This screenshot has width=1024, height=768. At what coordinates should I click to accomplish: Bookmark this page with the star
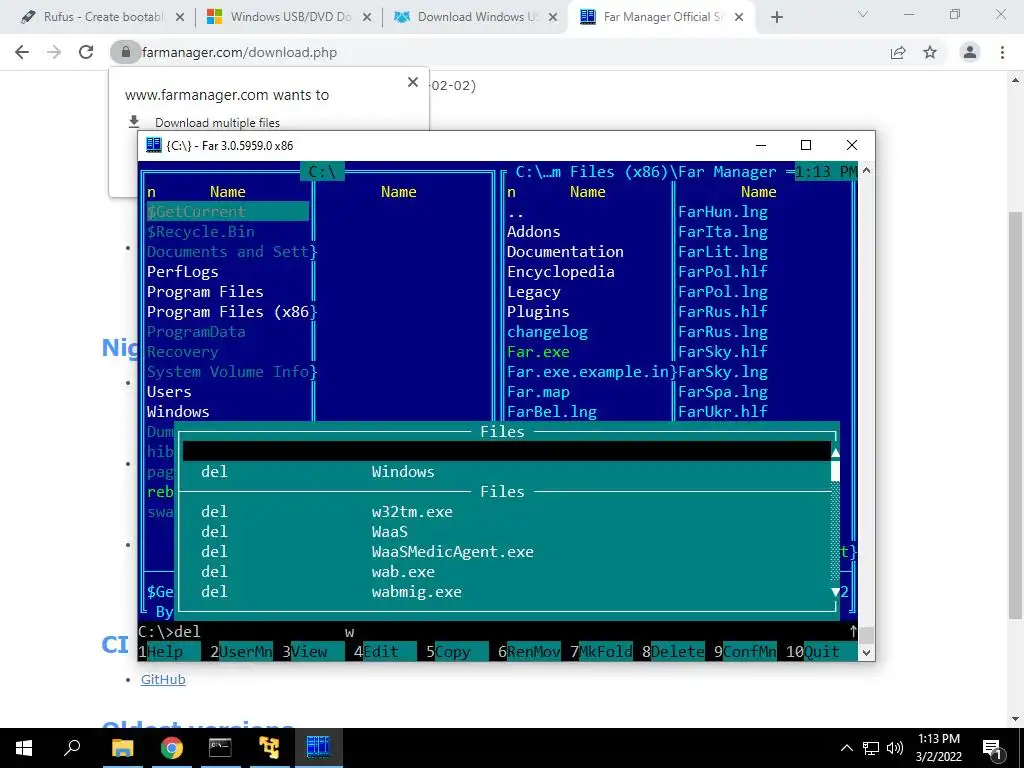tap(930, 52)
